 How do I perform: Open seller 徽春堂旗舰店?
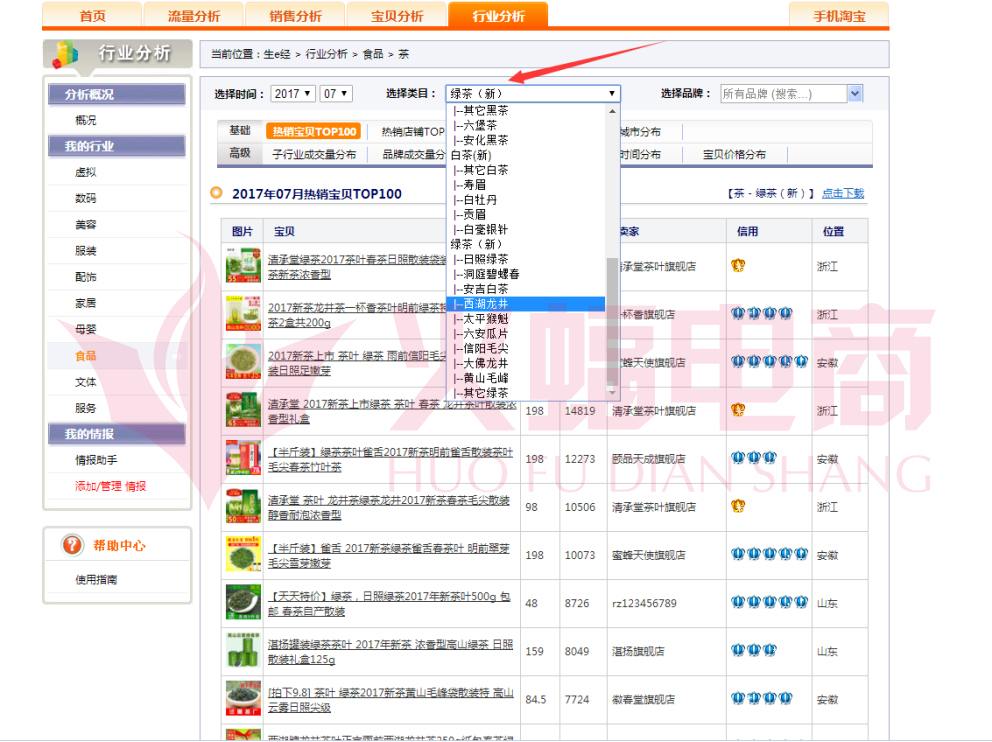[643, 700]
